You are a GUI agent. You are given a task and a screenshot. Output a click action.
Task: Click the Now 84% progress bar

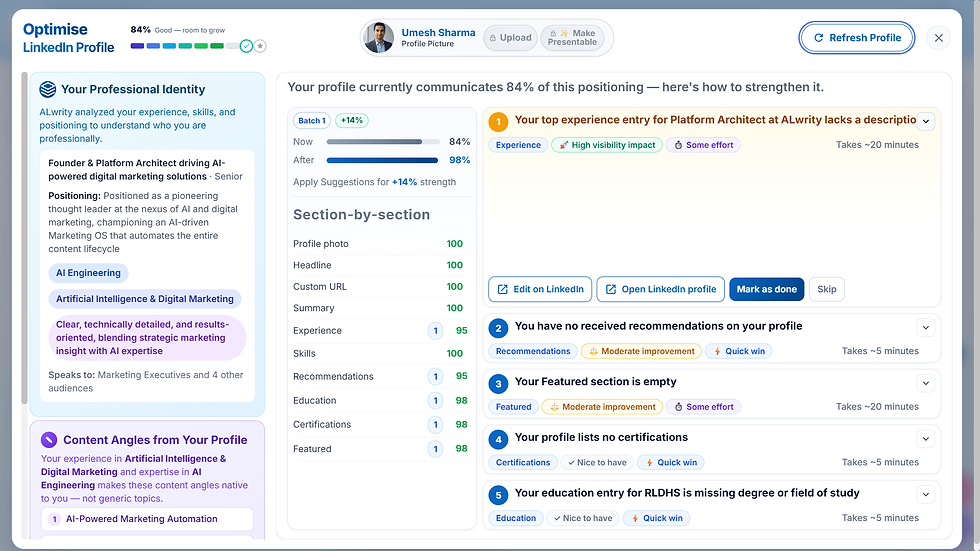(x=382, y=142)
